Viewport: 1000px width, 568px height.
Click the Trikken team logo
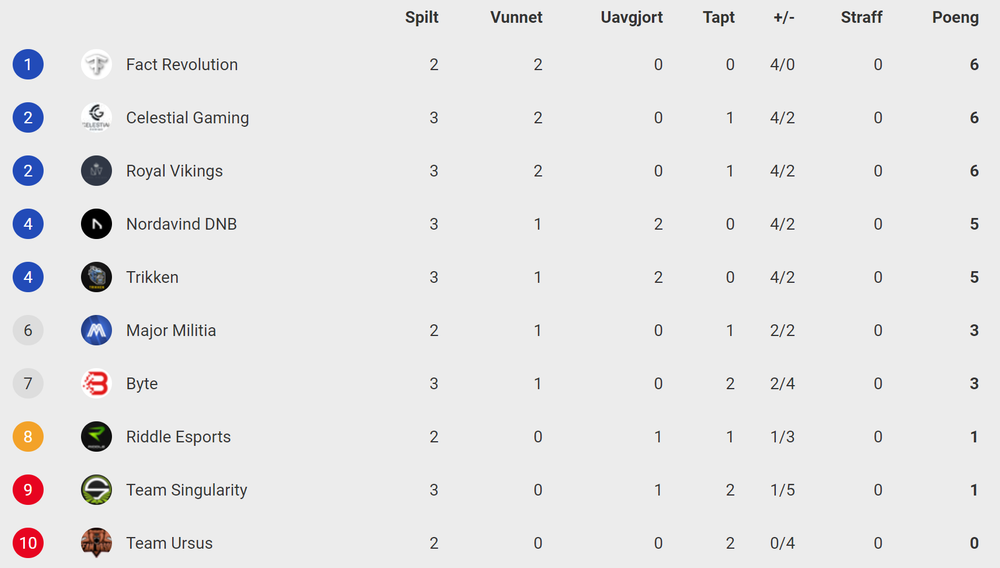(96, 277)
